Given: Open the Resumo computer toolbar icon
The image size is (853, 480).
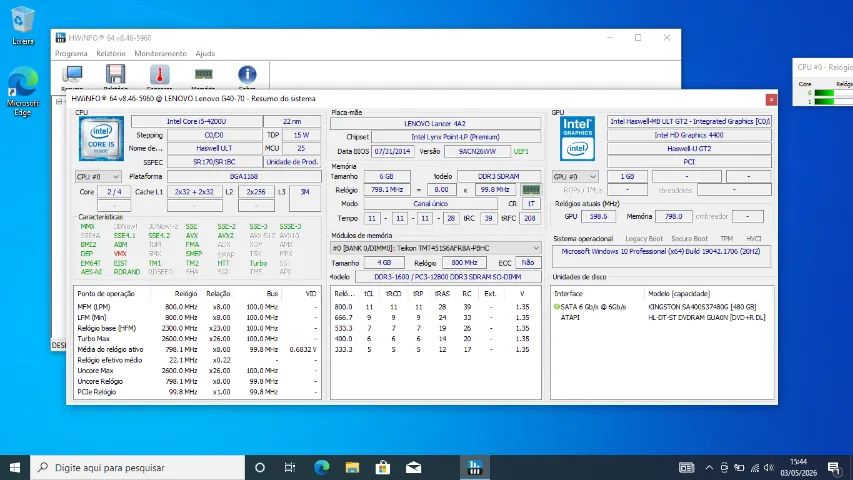Looking at the screenshot, I should 72,76.
